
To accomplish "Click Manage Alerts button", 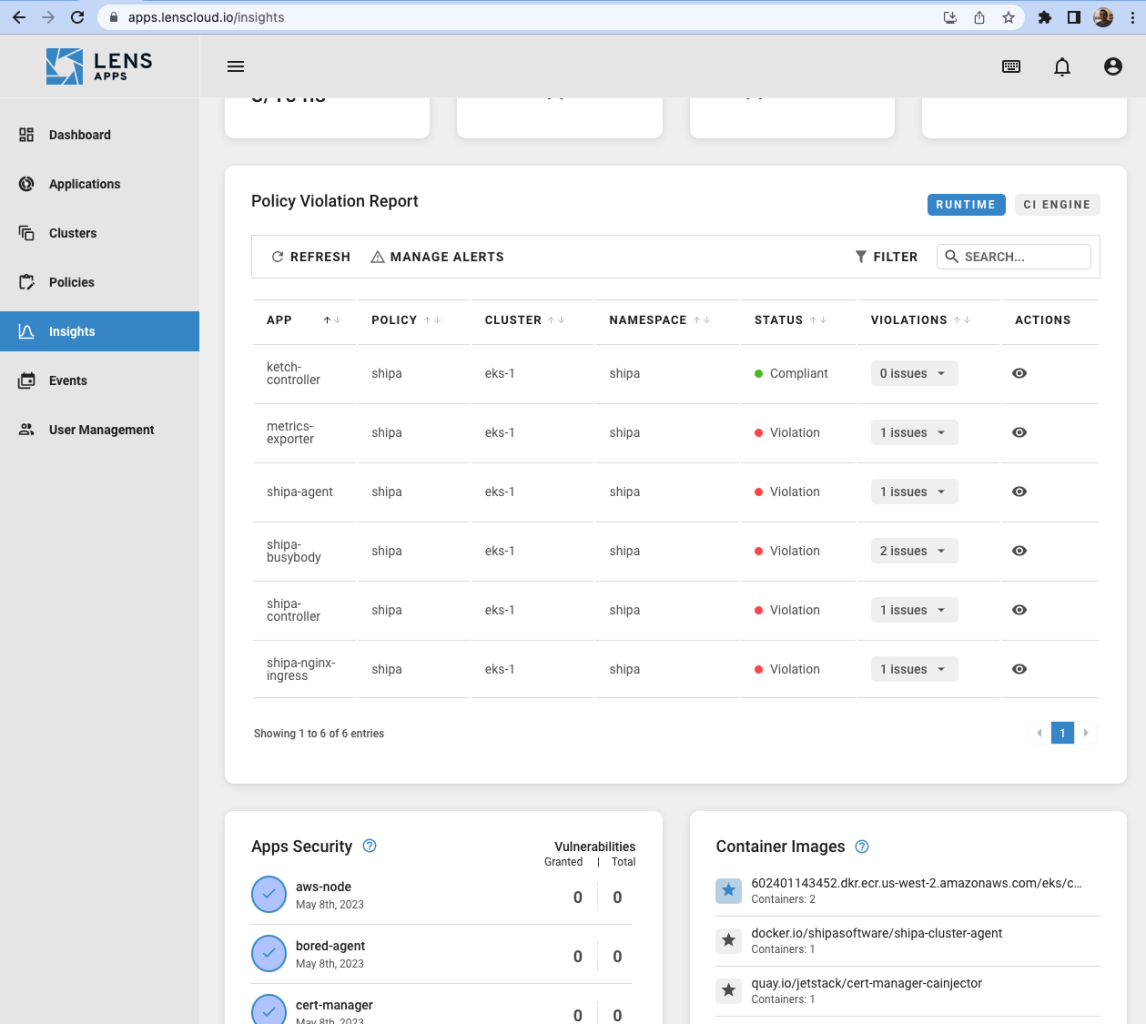I will coord(437,257).
